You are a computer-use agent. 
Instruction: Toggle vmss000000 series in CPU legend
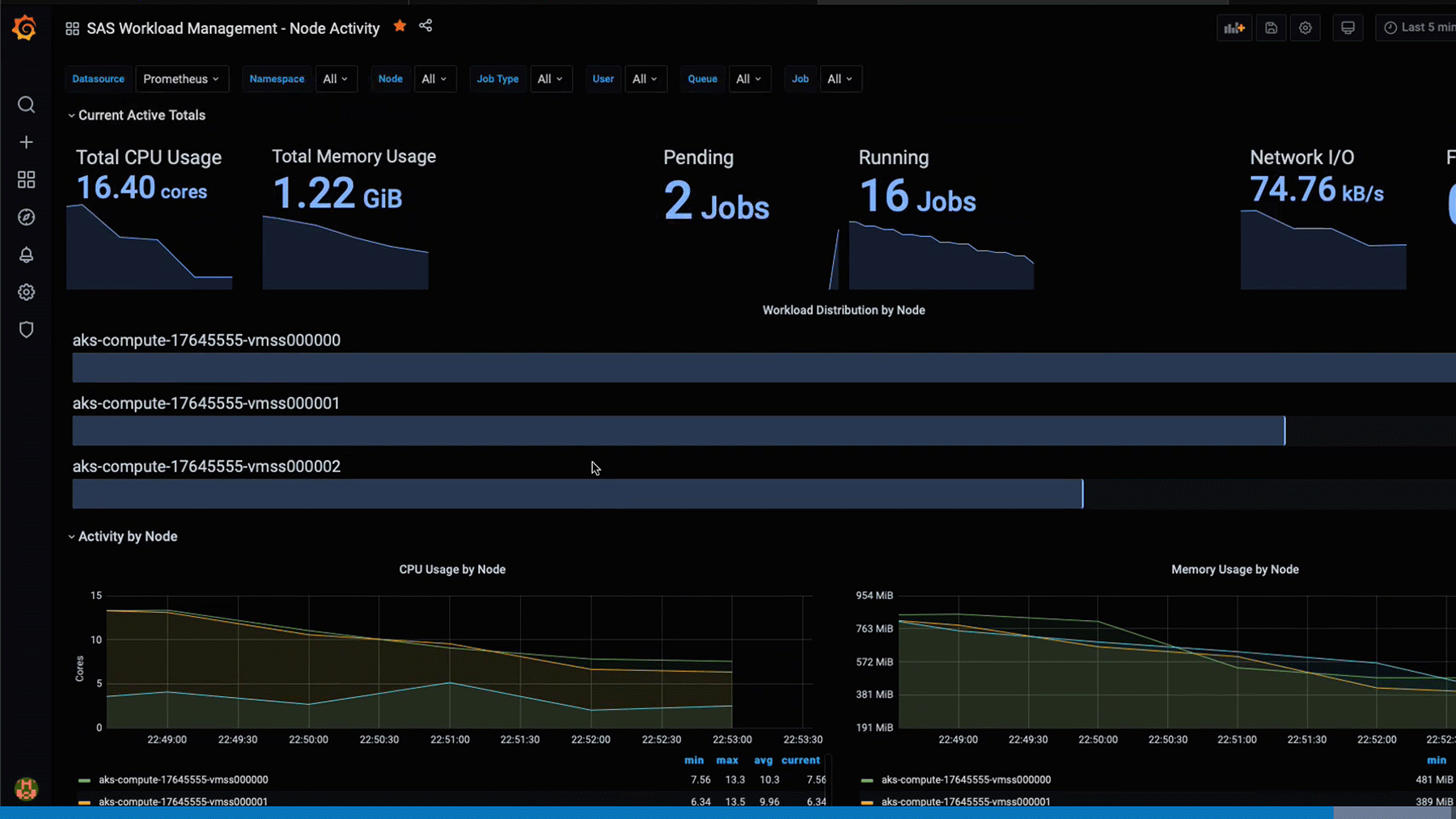pos(183,780)
